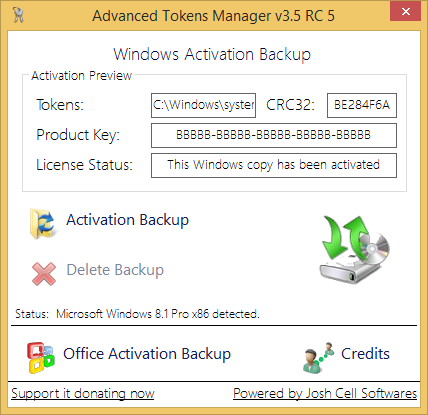
Task: Click the keys app icon in title bar
Action: tap(19, 15)
